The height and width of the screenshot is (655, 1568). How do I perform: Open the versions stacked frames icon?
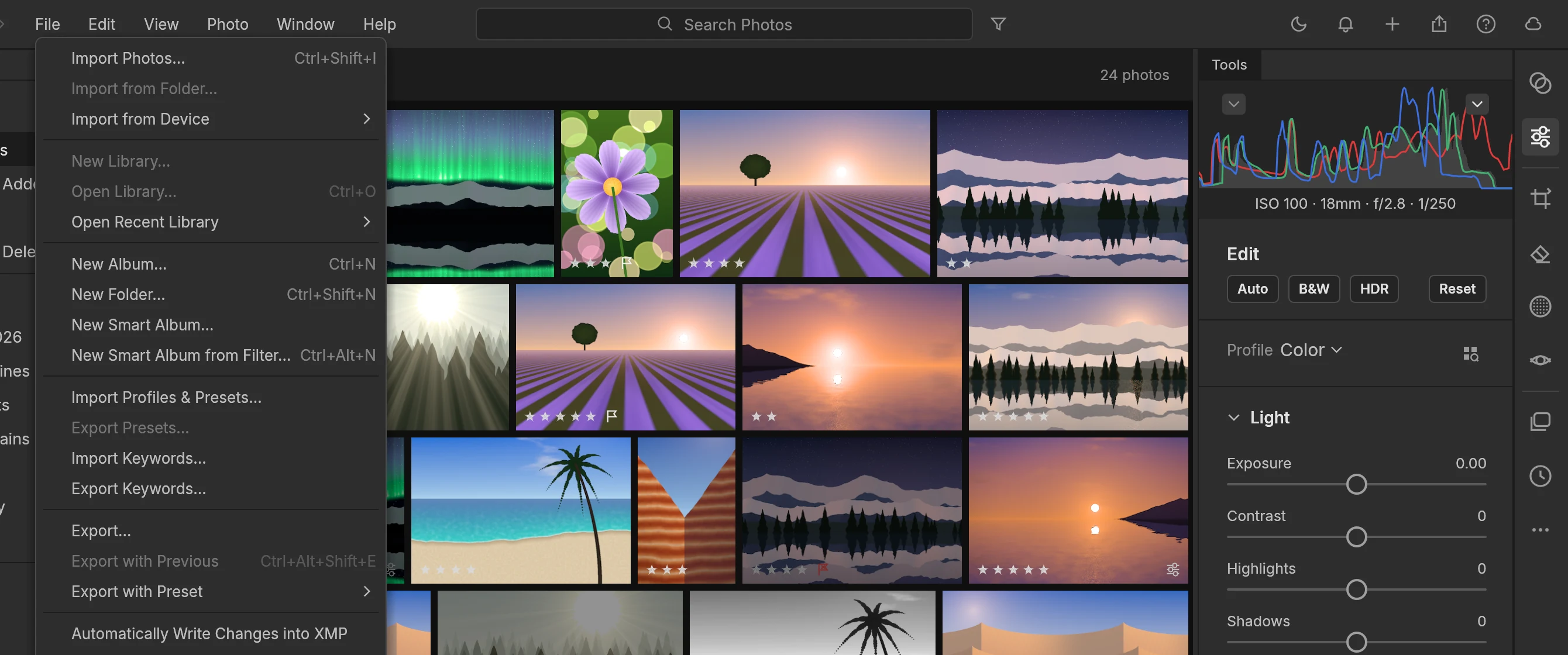click(x=1540, y=422)
